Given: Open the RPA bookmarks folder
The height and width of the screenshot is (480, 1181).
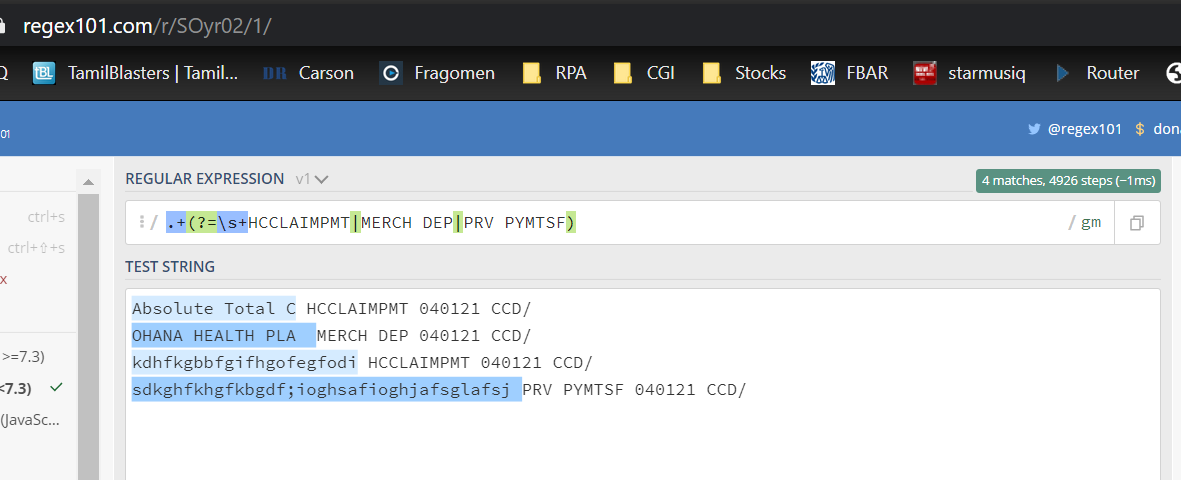Looking at the screenshot, I should click(x=555, y=73).
